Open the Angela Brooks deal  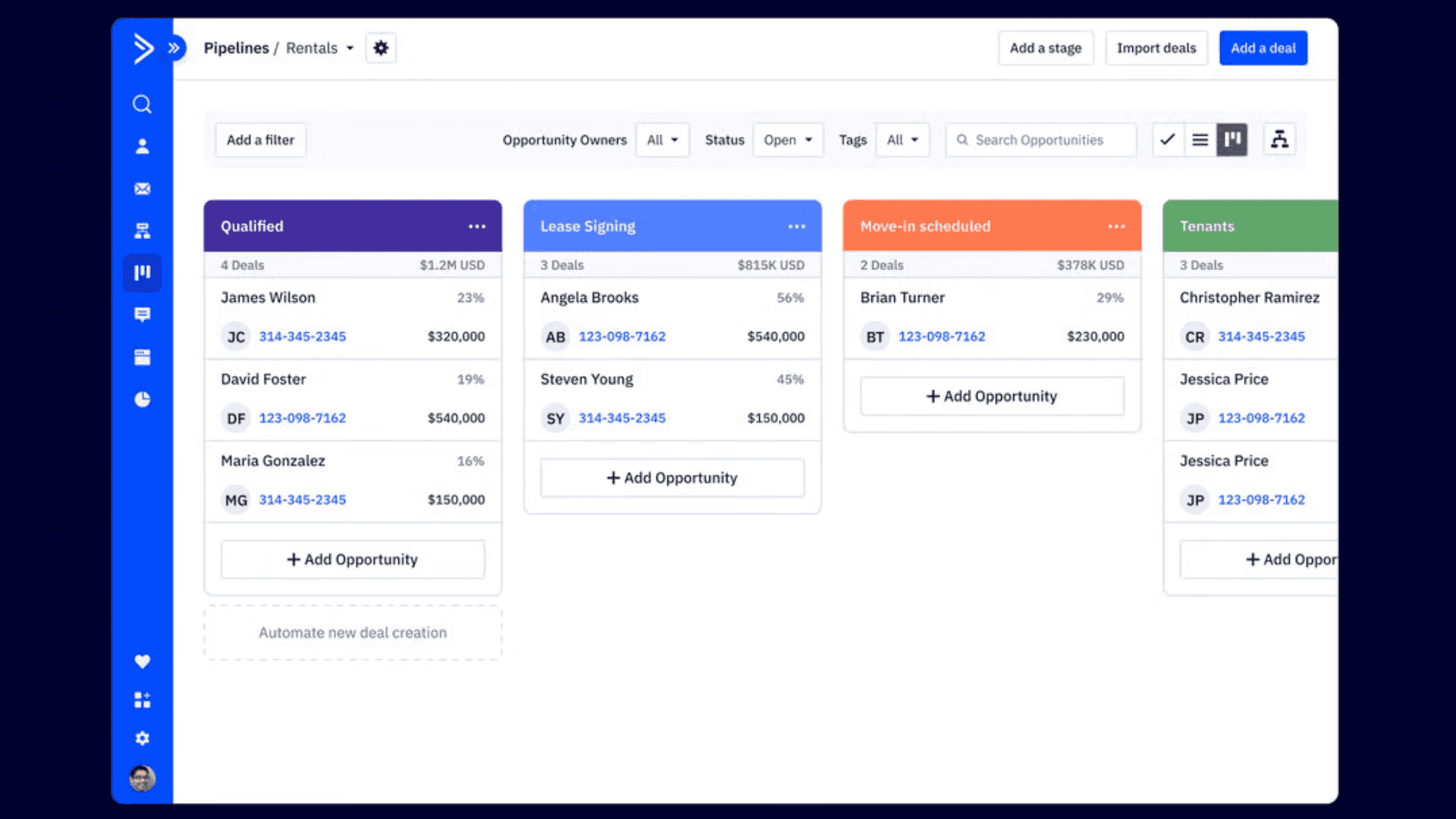click(672, 318)
